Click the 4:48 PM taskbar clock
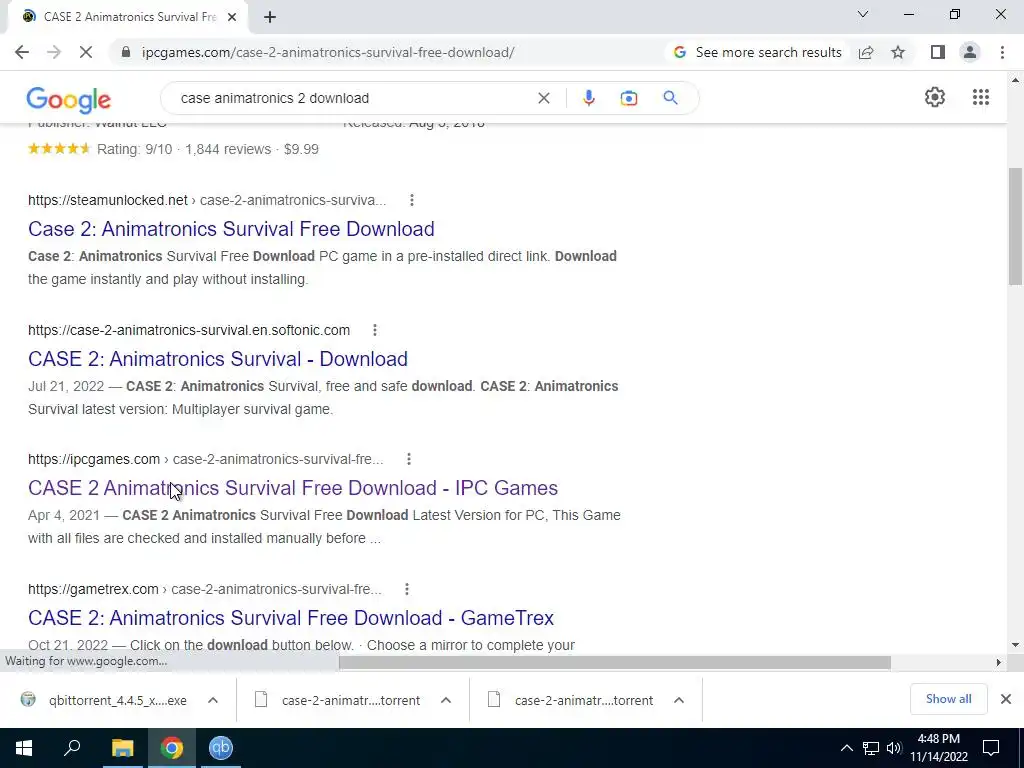1024x768 pixels. pyautogui.click(x=938, y=748)
